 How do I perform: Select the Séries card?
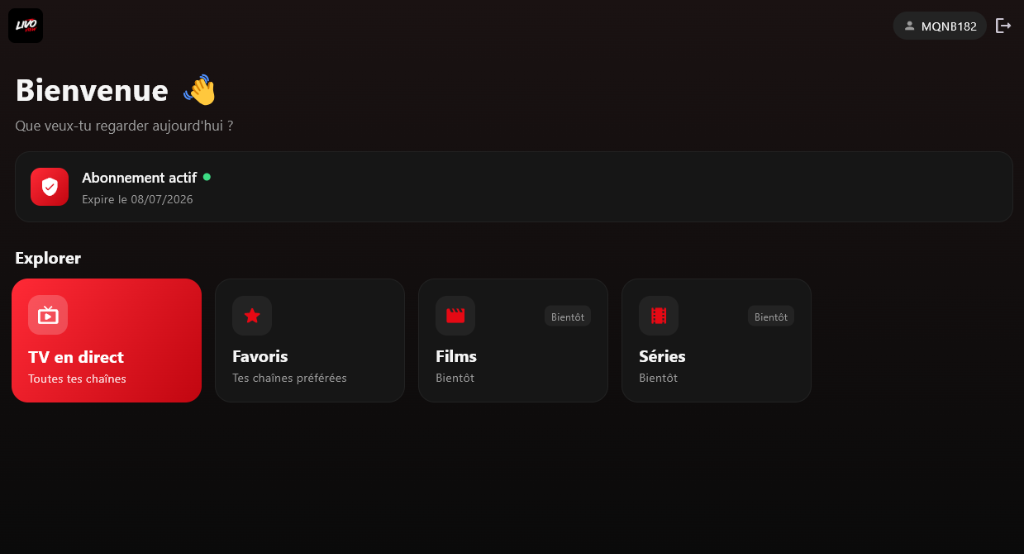(x=716, y=340)
